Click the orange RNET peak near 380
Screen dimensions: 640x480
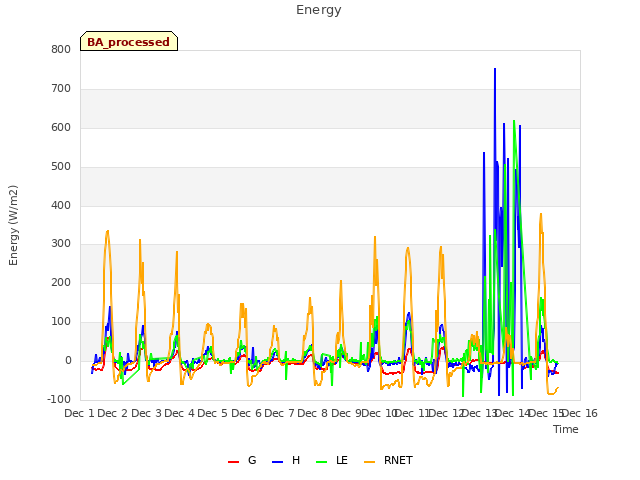point(541,215)
